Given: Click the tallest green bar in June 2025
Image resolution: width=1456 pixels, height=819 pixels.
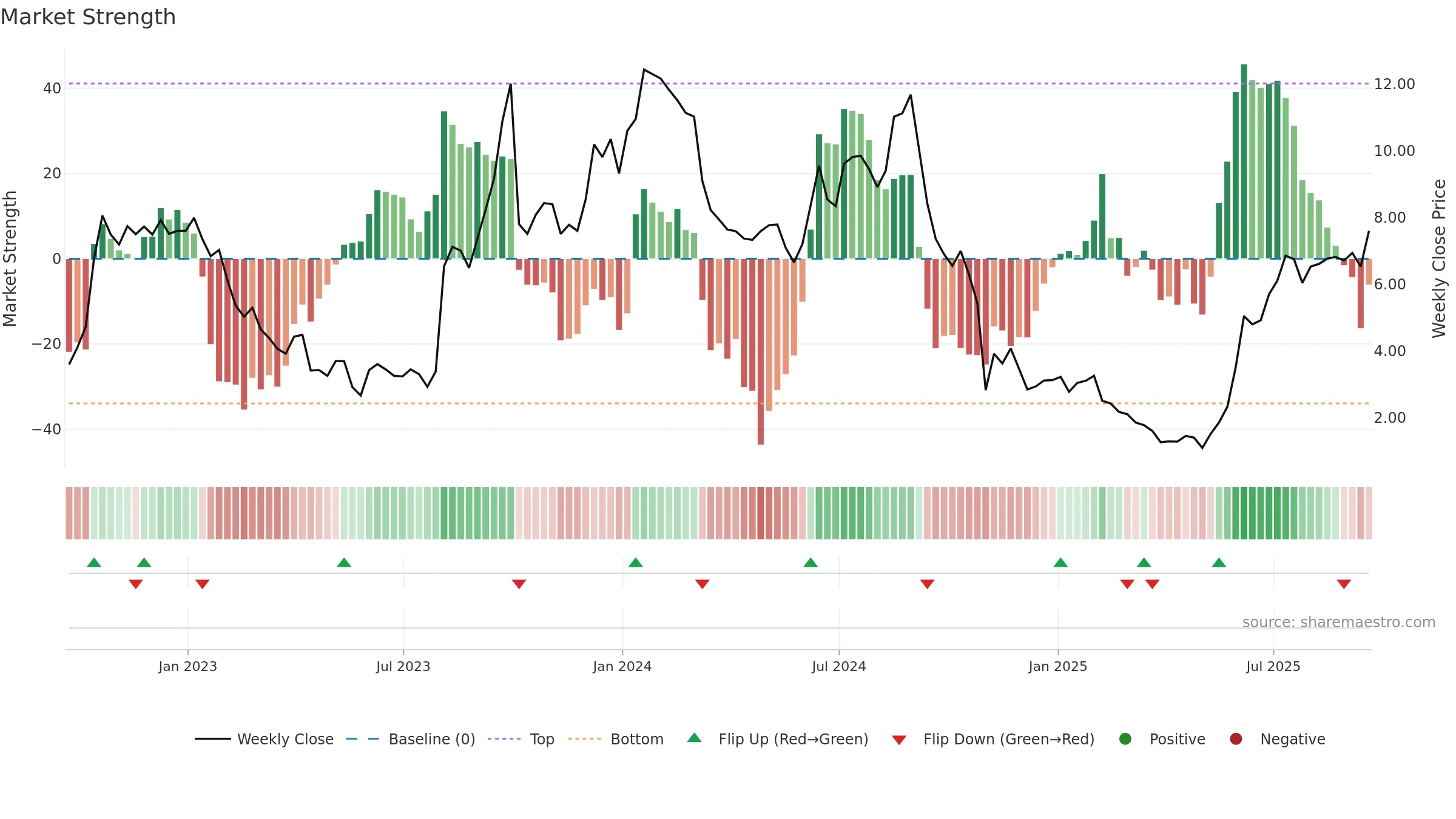Looking at the screenshot, I should pos(1244,161).
